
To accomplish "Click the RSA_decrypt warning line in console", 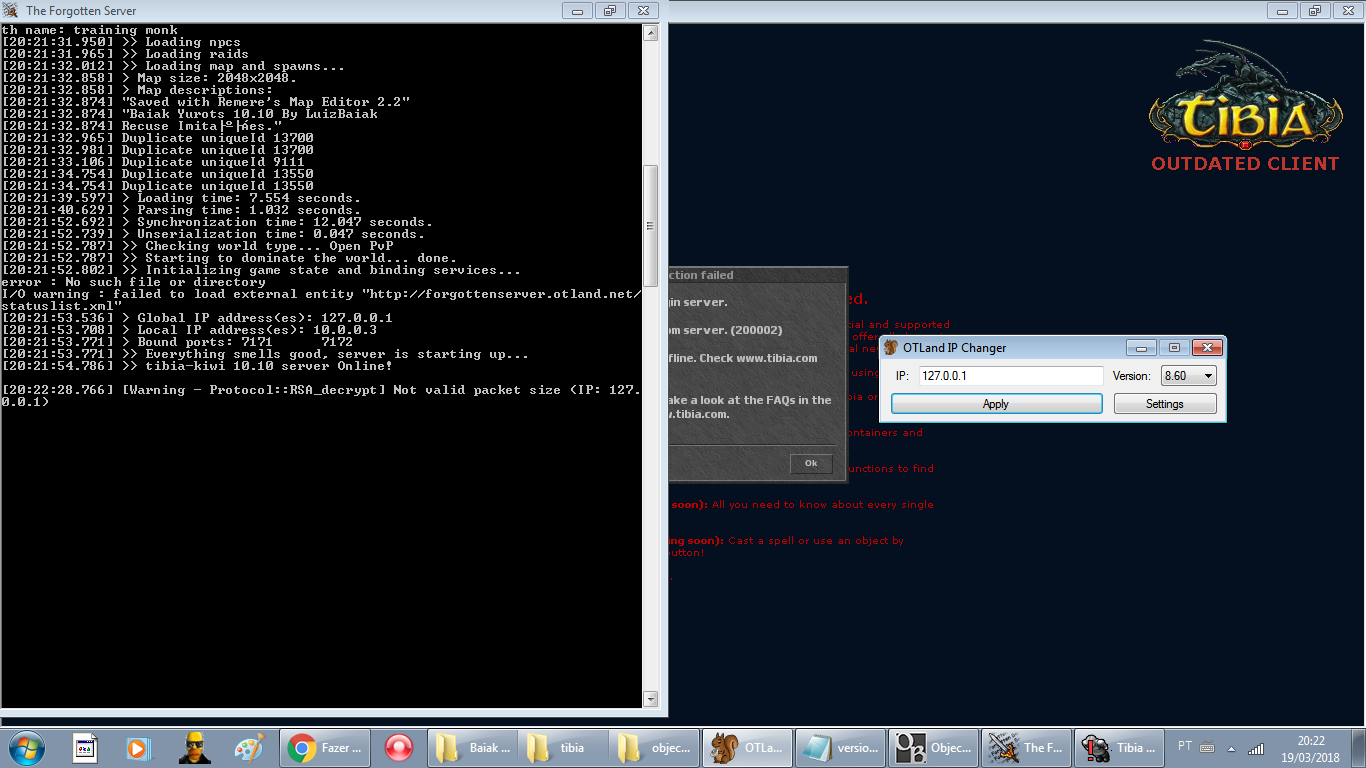I will [321, 396].
